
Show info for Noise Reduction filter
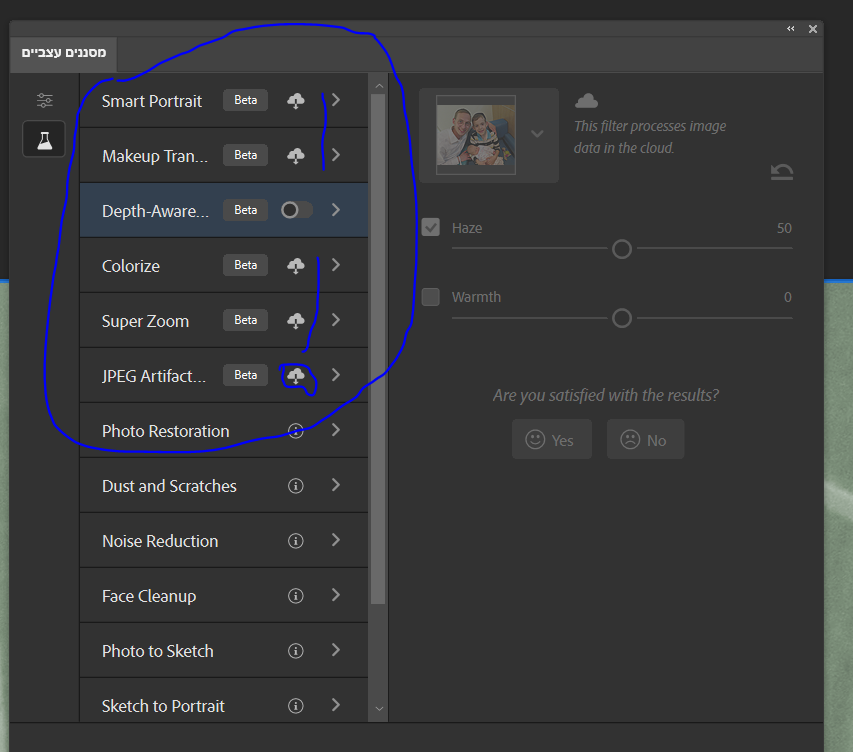coord(295,541)
